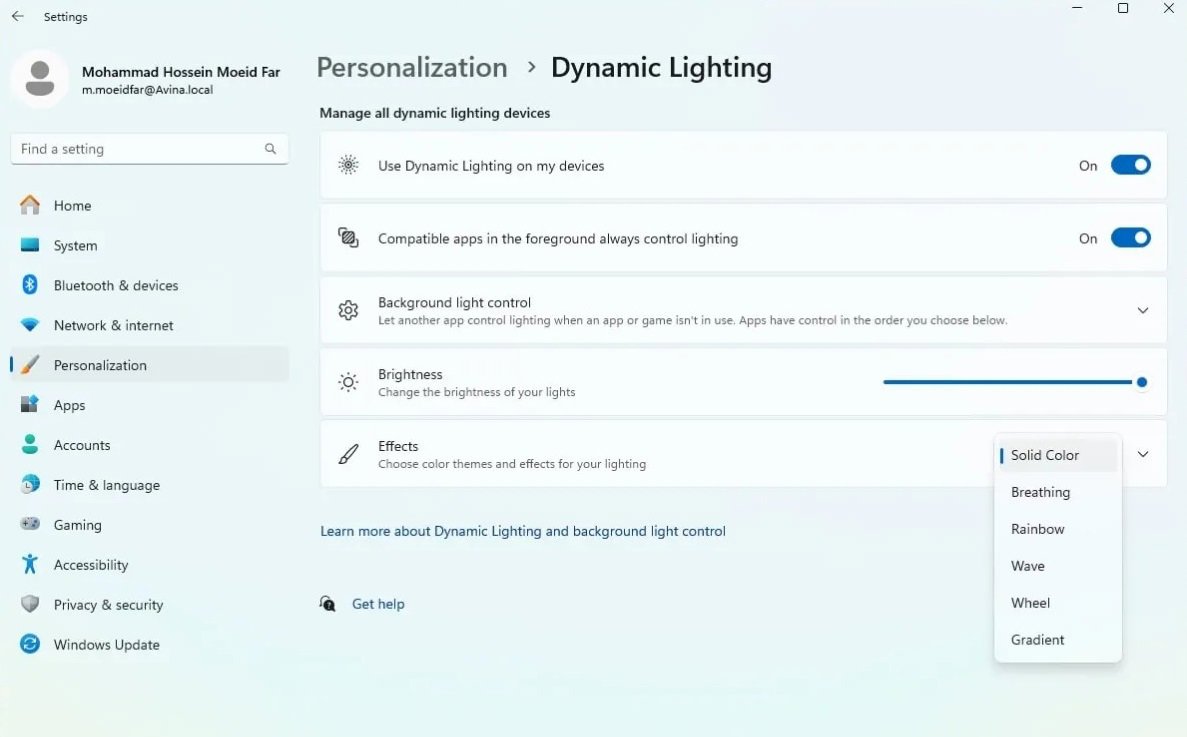Click the Get help link
Viewport: 1187px width, 737px height.
(x=378, y=604)
